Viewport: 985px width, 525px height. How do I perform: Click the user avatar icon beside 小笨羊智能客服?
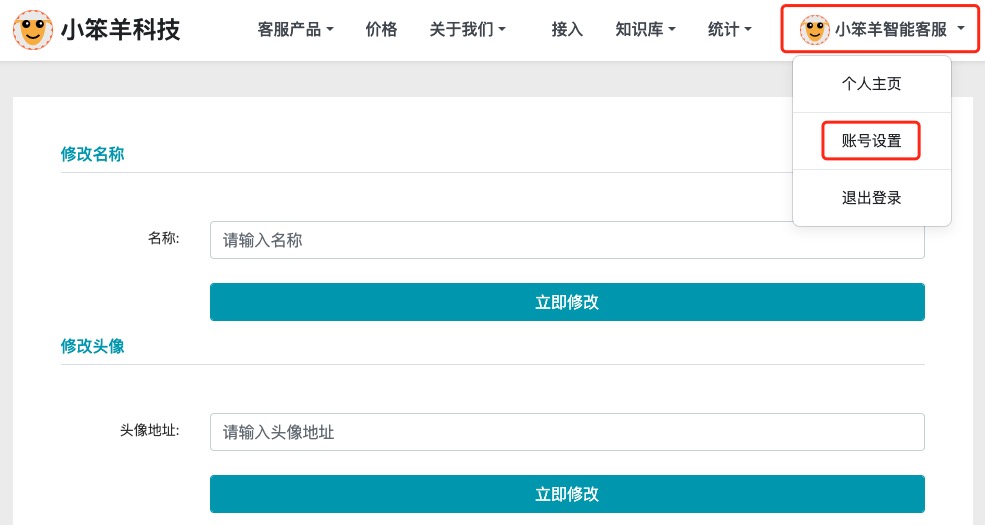[815, 30]
